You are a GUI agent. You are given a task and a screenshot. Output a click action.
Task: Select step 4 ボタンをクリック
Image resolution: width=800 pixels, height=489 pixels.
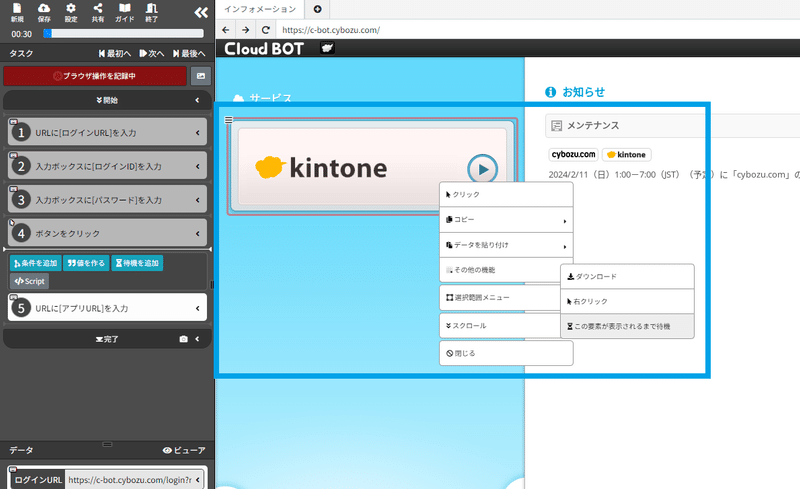point(107,233)
